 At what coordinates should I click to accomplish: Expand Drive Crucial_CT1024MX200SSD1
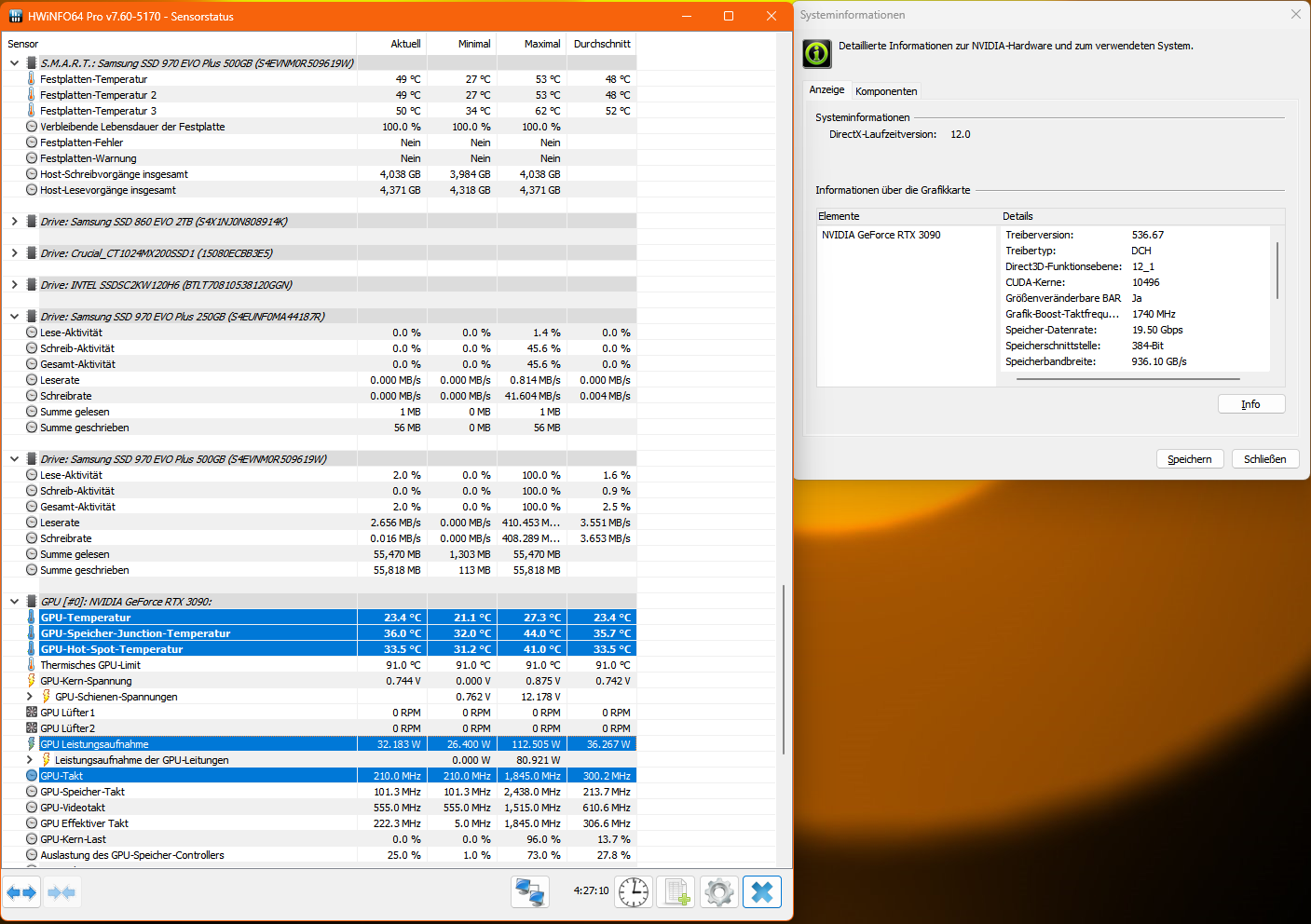[x=14, y=253]
